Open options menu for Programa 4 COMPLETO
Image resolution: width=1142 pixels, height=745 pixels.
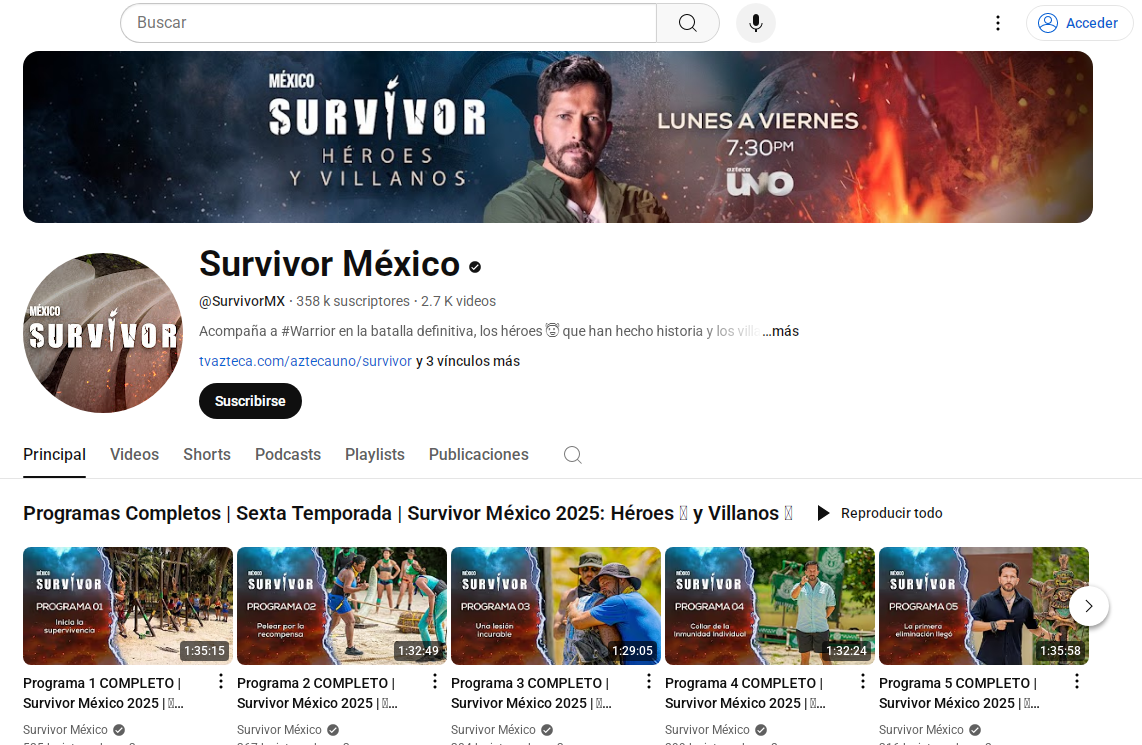[x=863, y=682]
